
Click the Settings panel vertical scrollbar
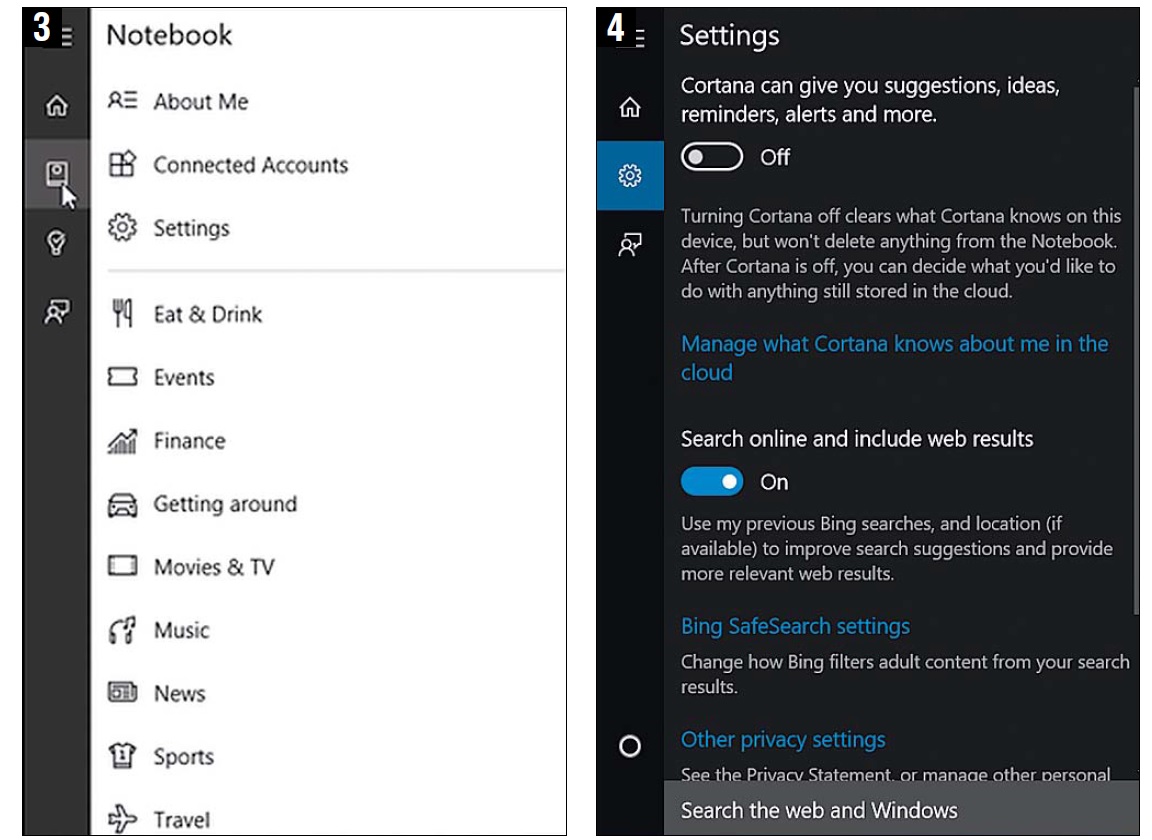click(x=1136, y=351)
